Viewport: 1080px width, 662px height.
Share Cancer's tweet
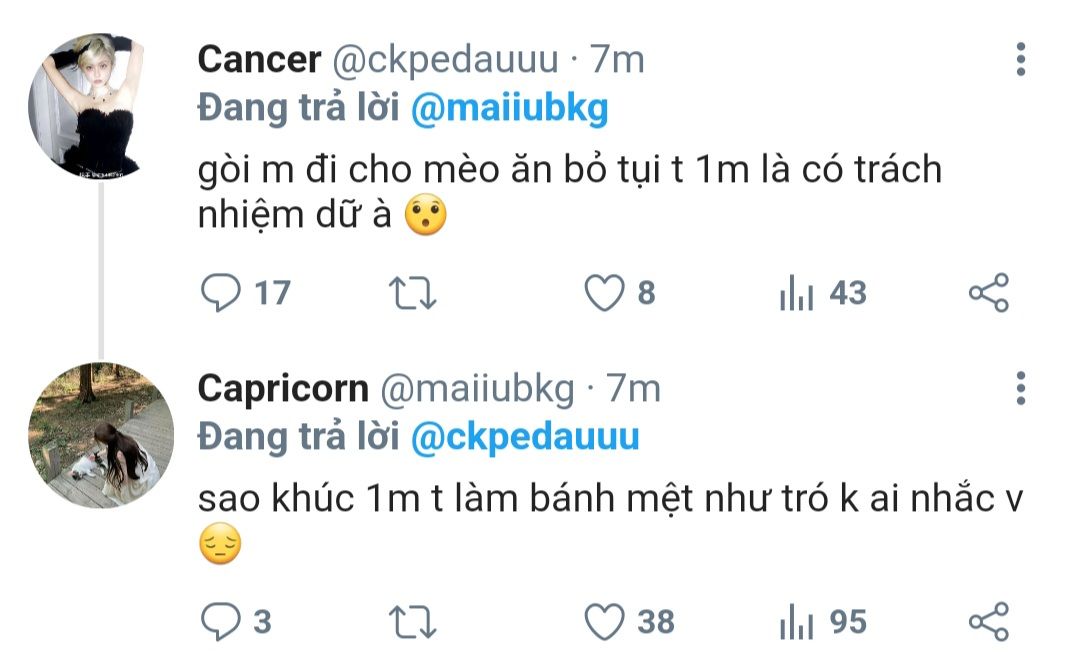coord(989,293)
